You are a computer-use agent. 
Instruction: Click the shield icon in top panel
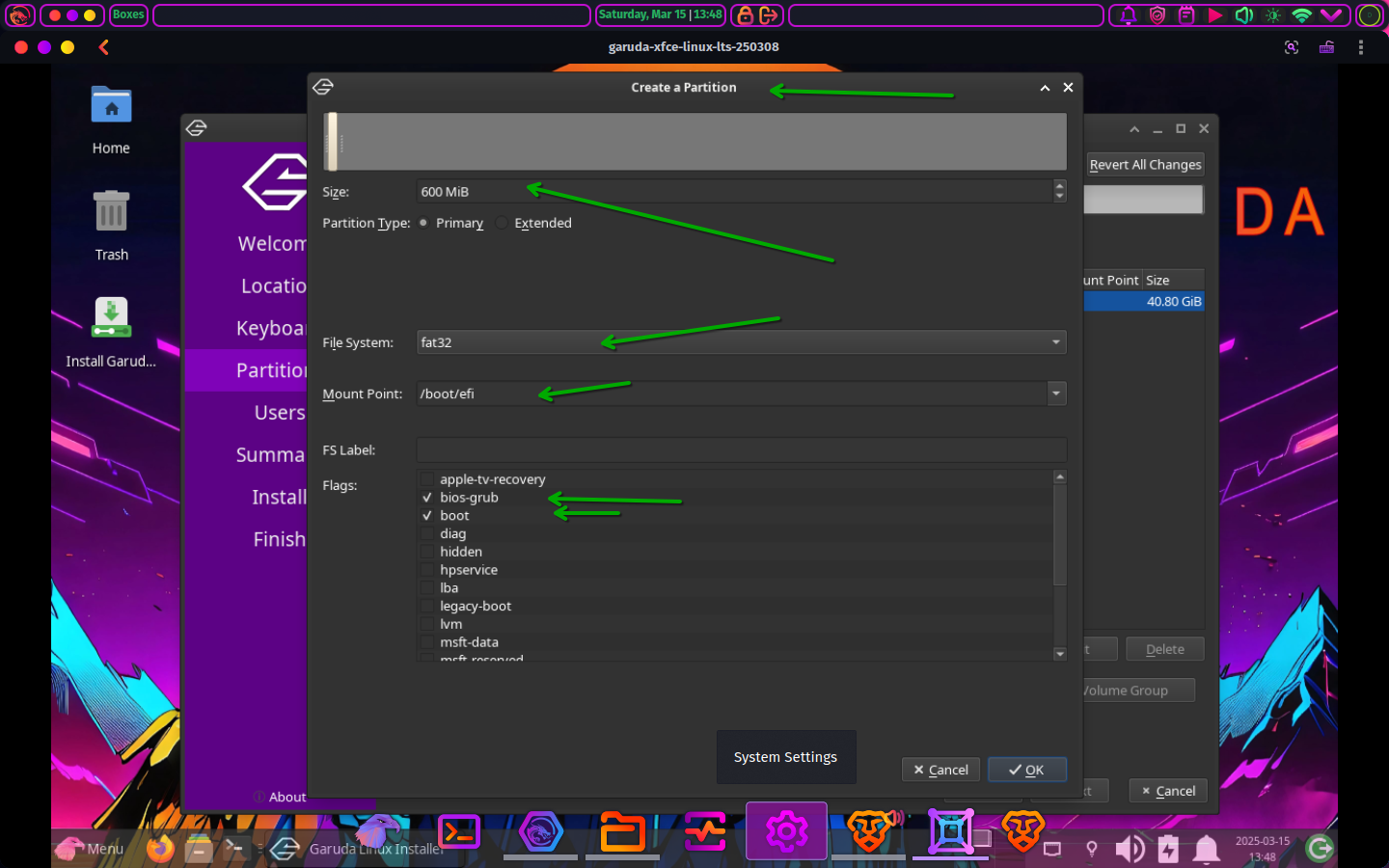[x=1157, y=14]
